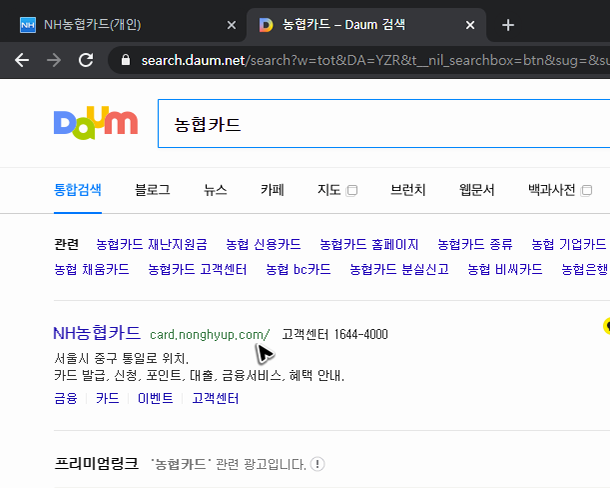Open related search 농협은행
Viewport: 610px width, 488px height.
[x=585, y=269]
